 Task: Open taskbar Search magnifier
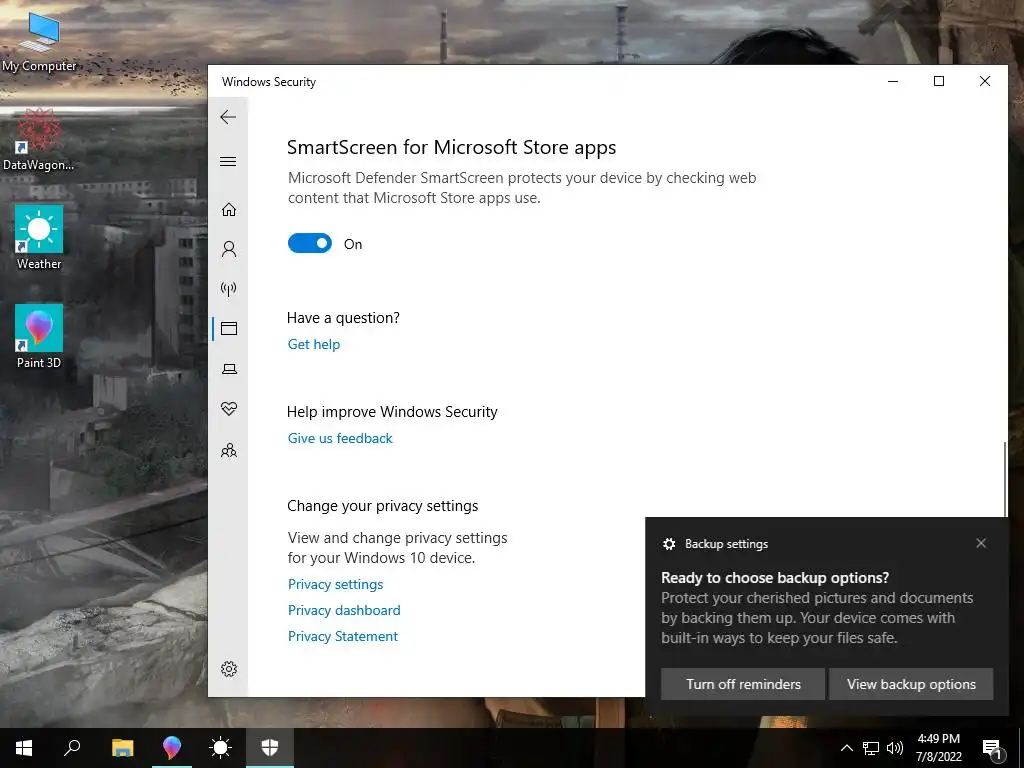pyautogui.click(x=72, y=748)
